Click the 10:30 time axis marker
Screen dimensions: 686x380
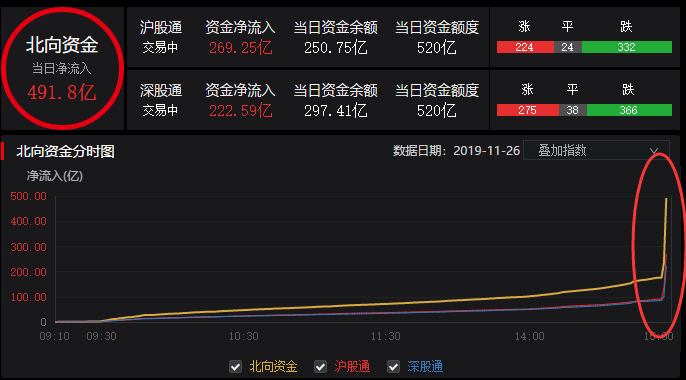(x=244, y=336)
